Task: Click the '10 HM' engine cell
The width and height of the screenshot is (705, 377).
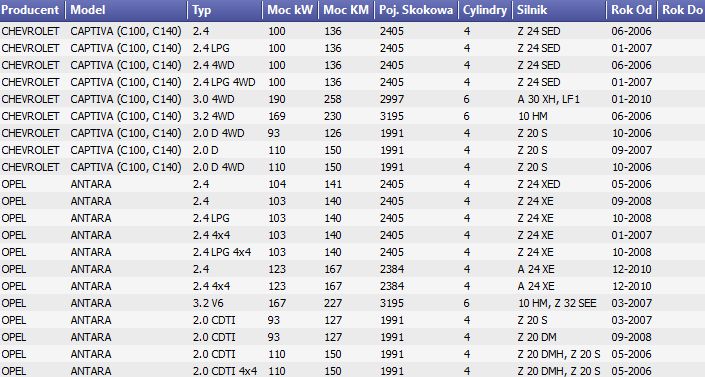Action: (x=533, y=116)
